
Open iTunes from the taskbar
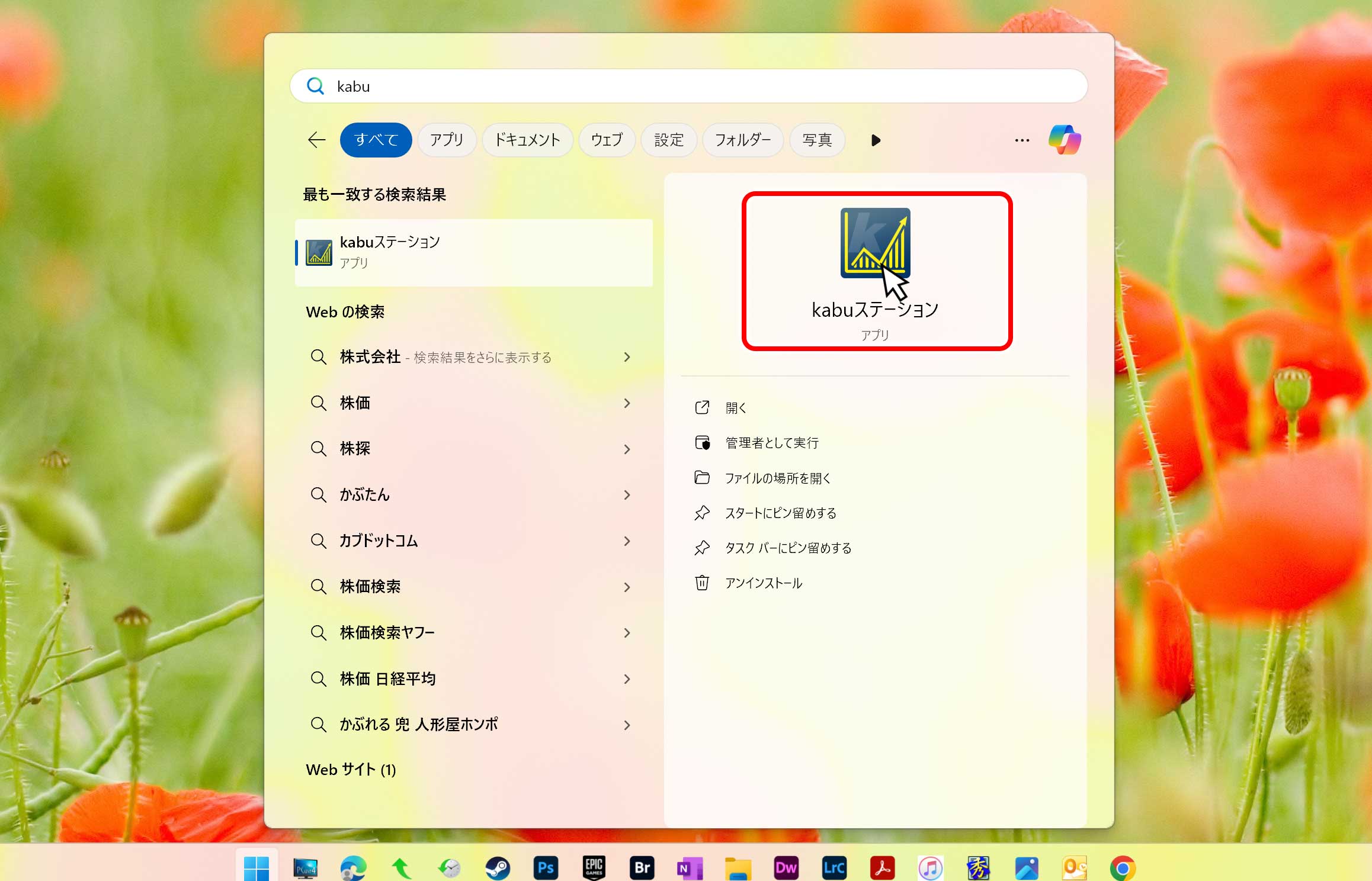click(x=931, y=869)
